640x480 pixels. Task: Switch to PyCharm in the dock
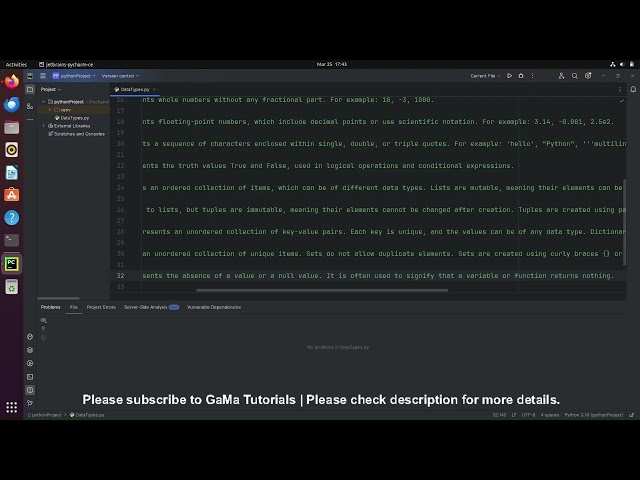(x=11, y=264)
